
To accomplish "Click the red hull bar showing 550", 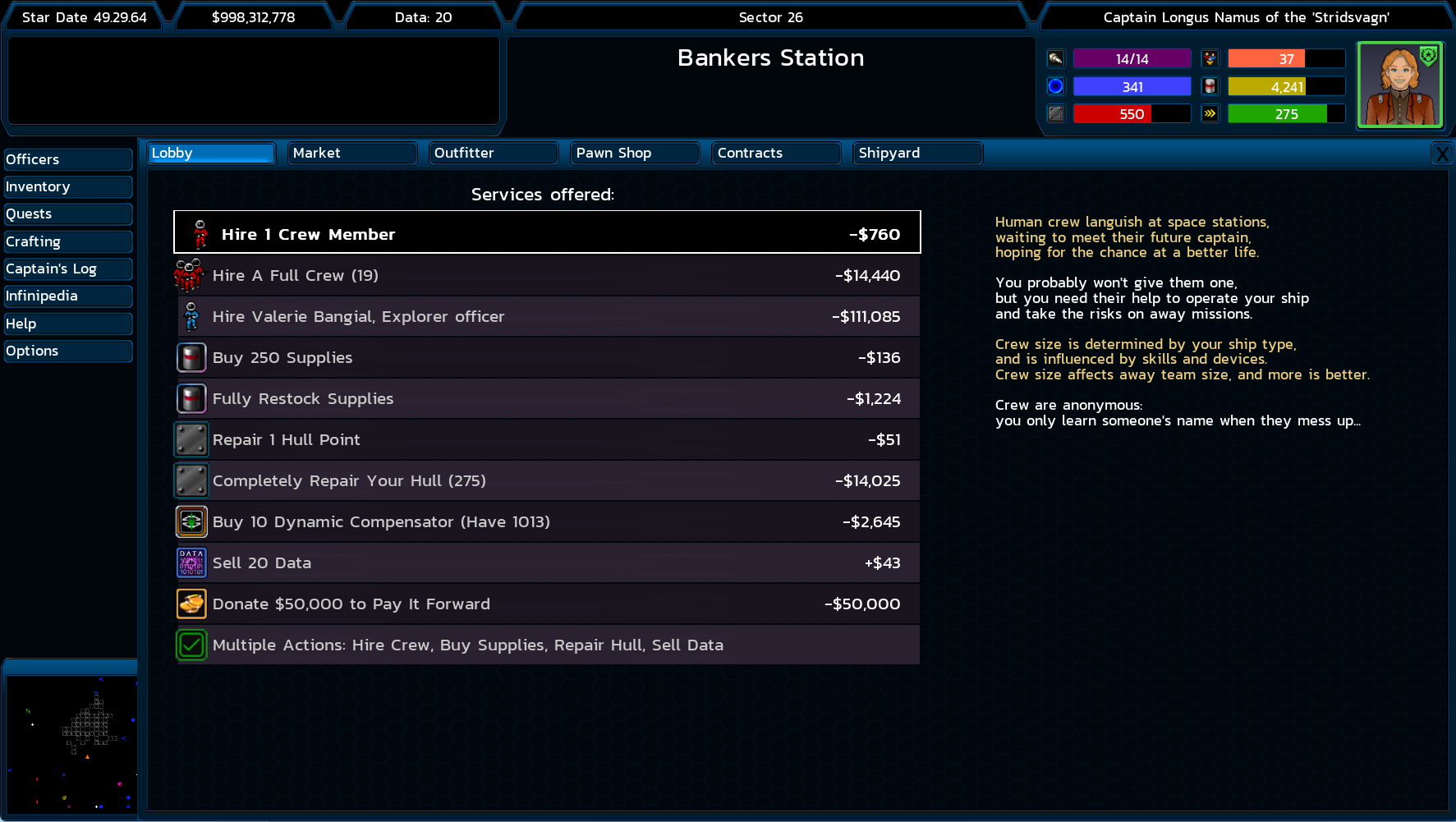I will point(1131,114).
